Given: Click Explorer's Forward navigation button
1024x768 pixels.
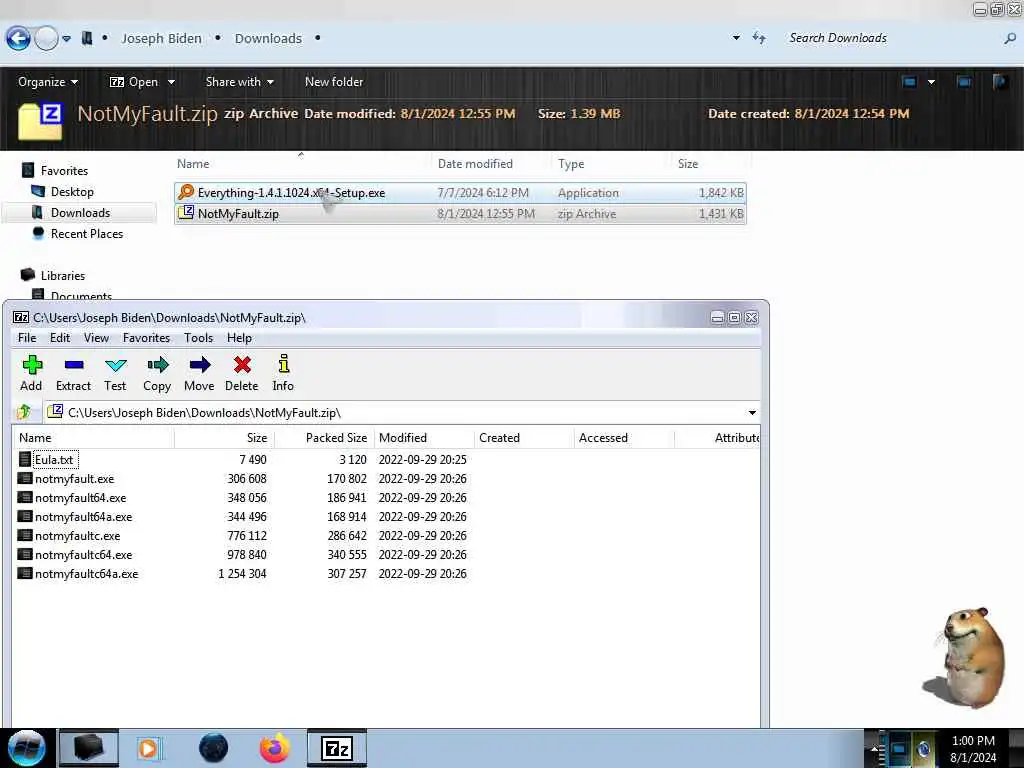Looking at the screenshot, I should tap(46, 39).
